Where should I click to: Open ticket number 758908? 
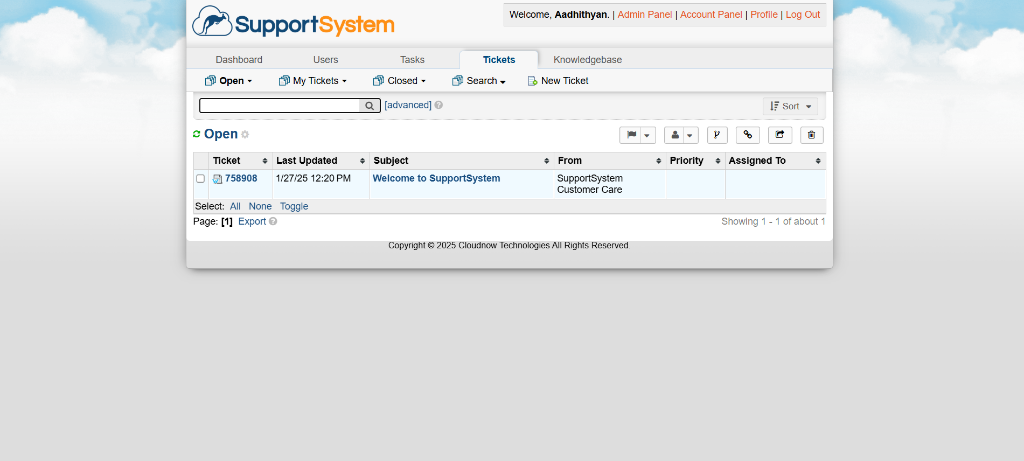click(241, 178)
